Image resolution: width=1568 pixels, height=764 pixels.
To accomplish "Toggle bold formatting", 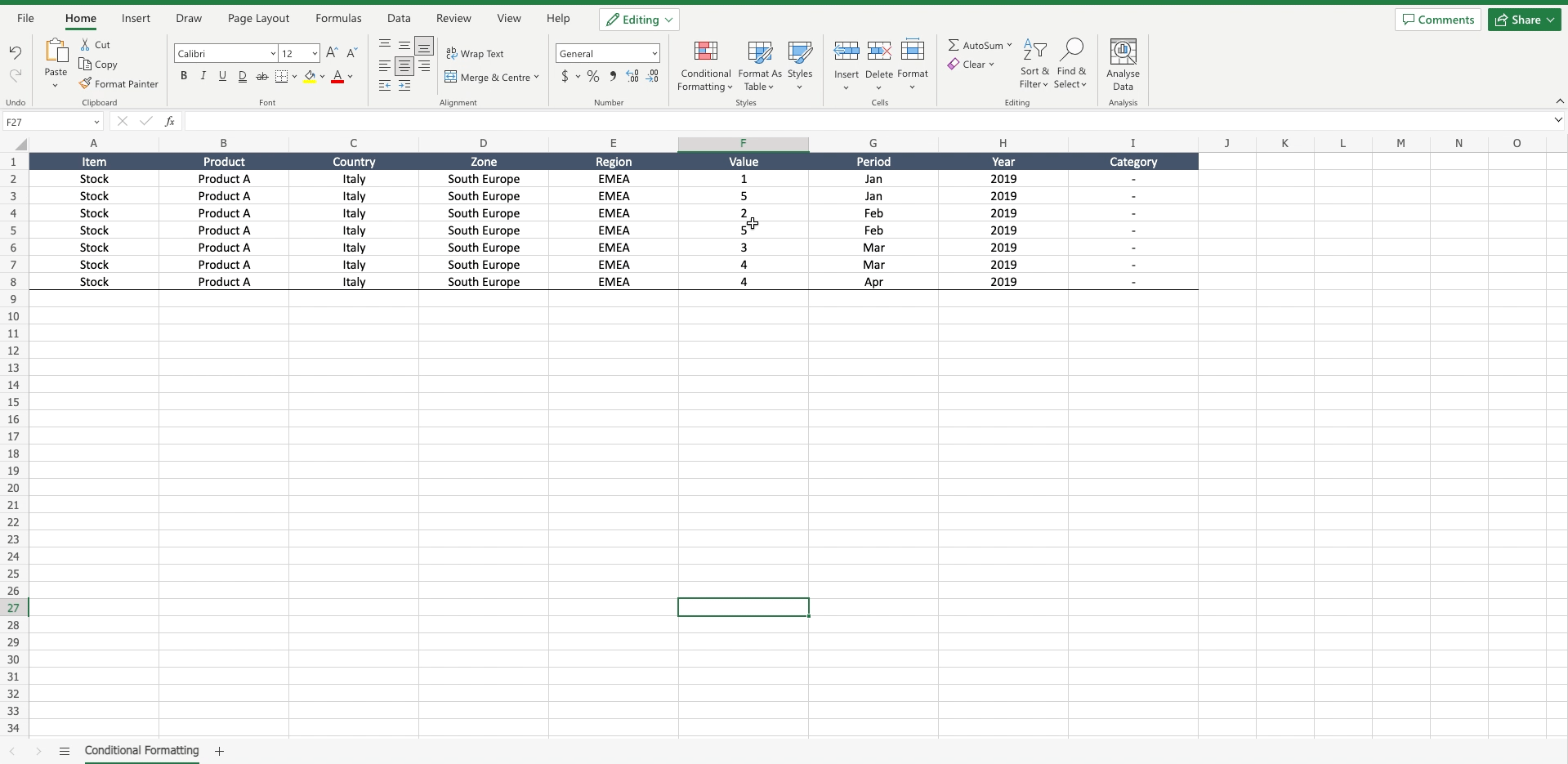I will (x=183, y=75).
